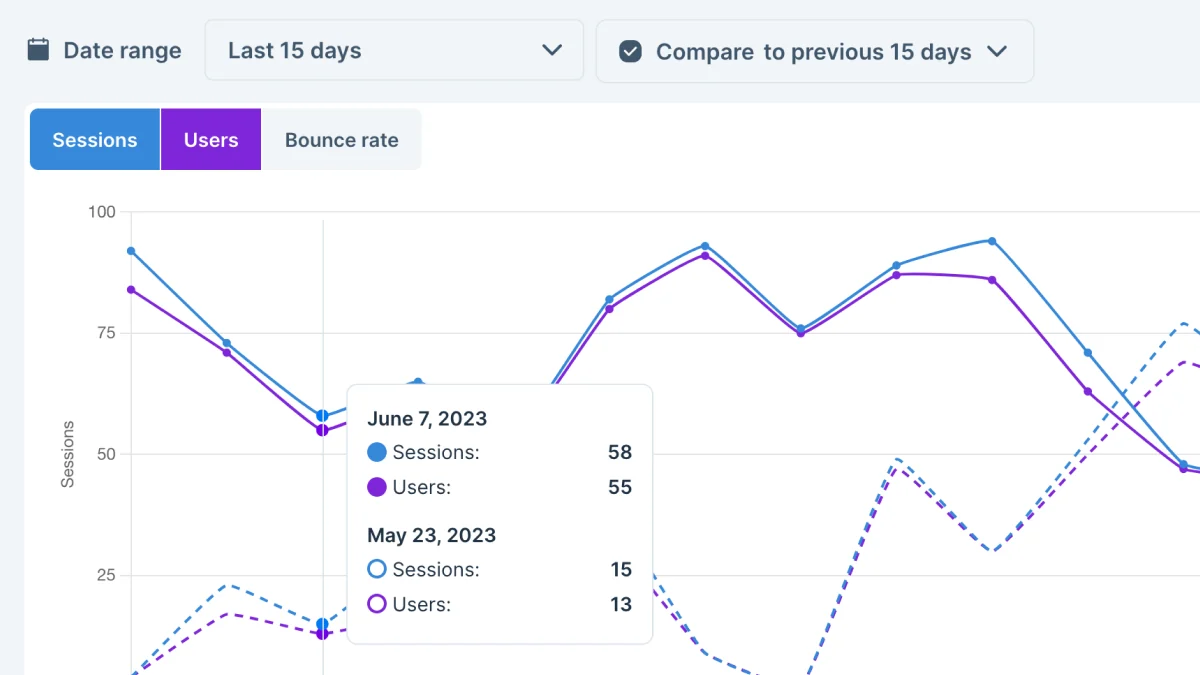1200x675 pixels.
Task: Select the highlighted Sessions point at 58
Action: pos(322,415)
